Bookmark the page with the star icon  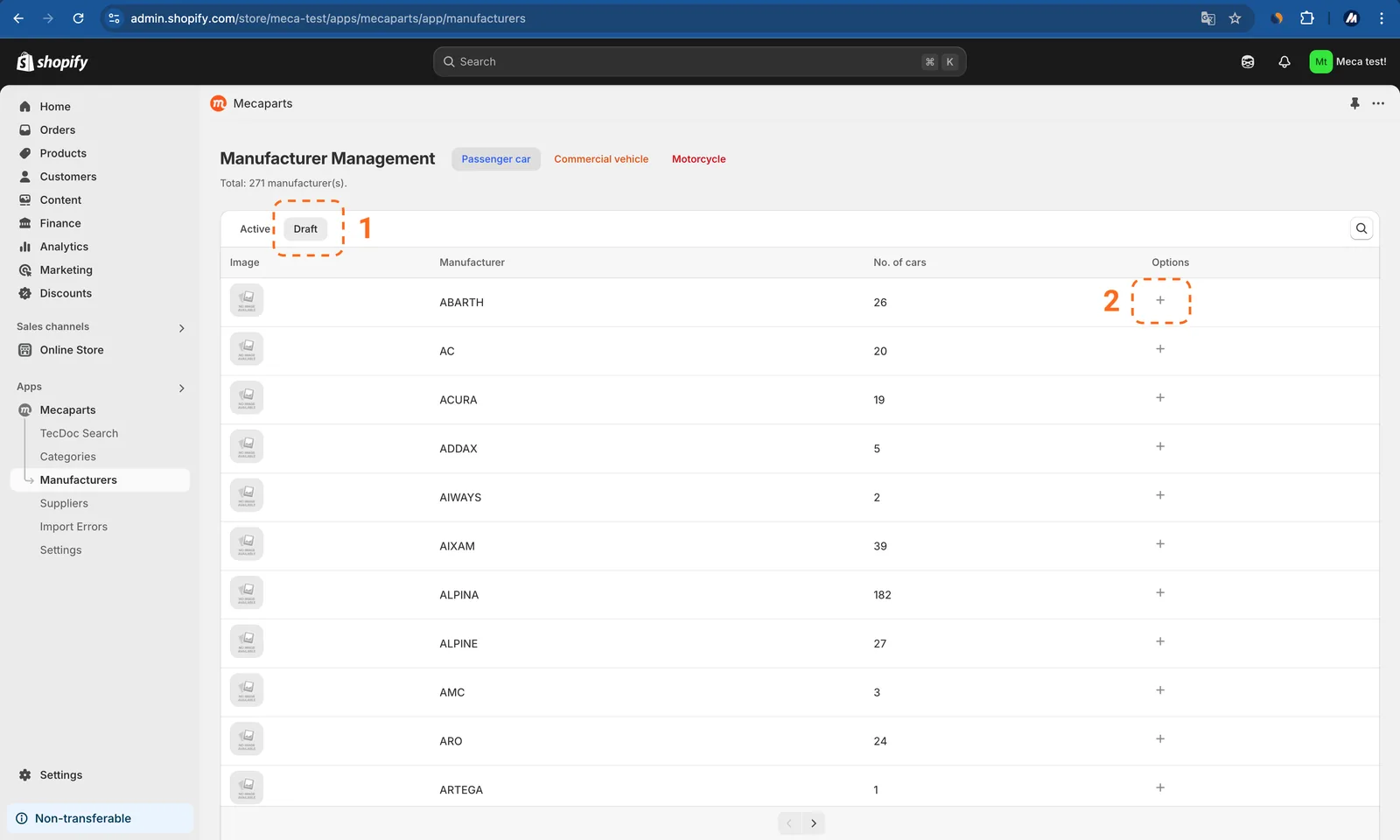[x=1235, y=18]
